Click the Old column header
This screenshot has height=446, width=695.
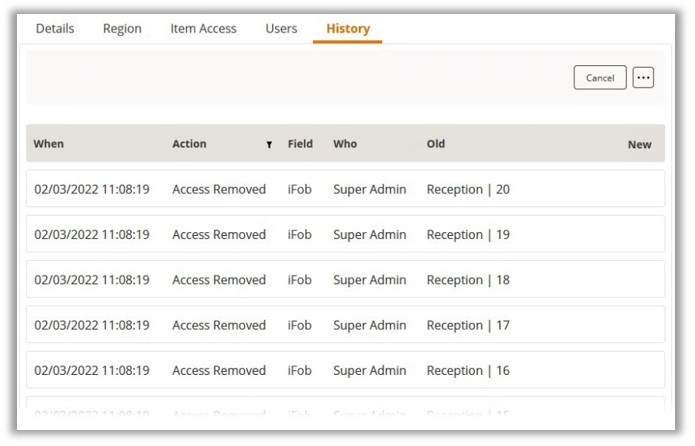(x=436, y=144)
